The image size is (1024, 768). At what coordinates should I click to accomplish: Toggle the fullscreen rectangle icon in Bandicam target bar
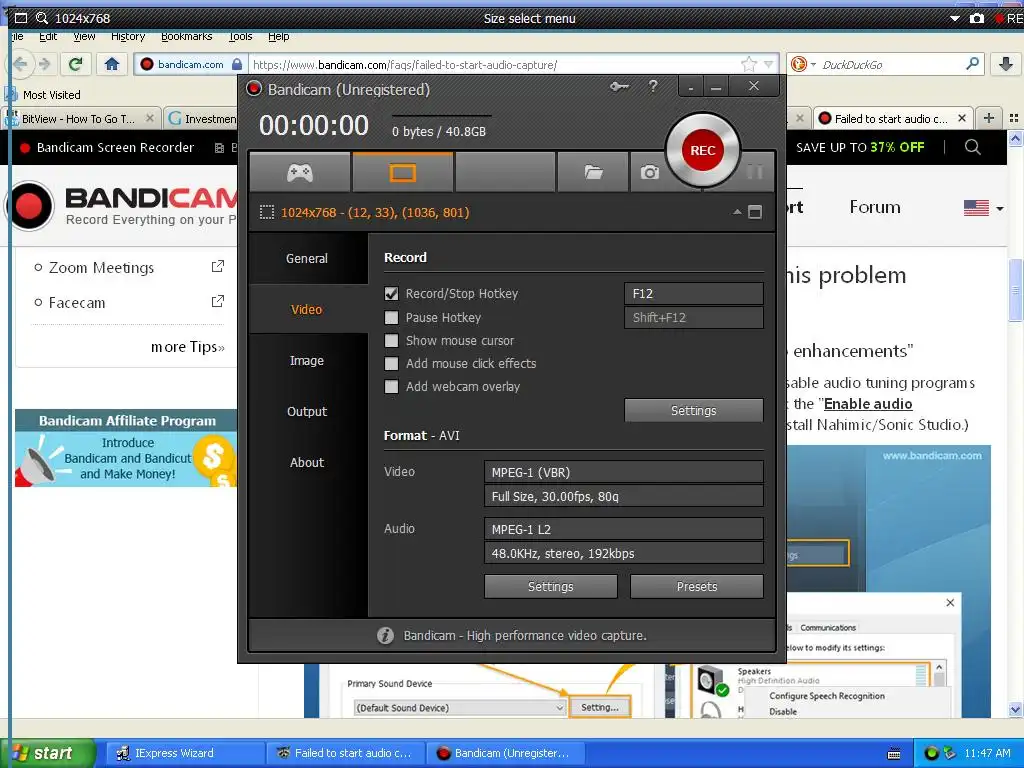755,212
